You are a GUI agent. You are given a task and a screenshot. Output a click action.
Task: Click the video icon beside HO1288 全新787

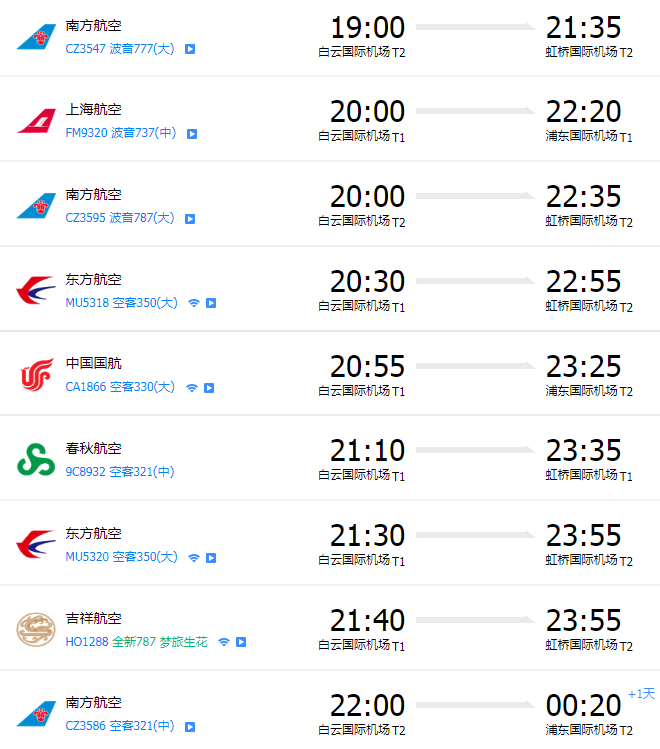(241, 642)
